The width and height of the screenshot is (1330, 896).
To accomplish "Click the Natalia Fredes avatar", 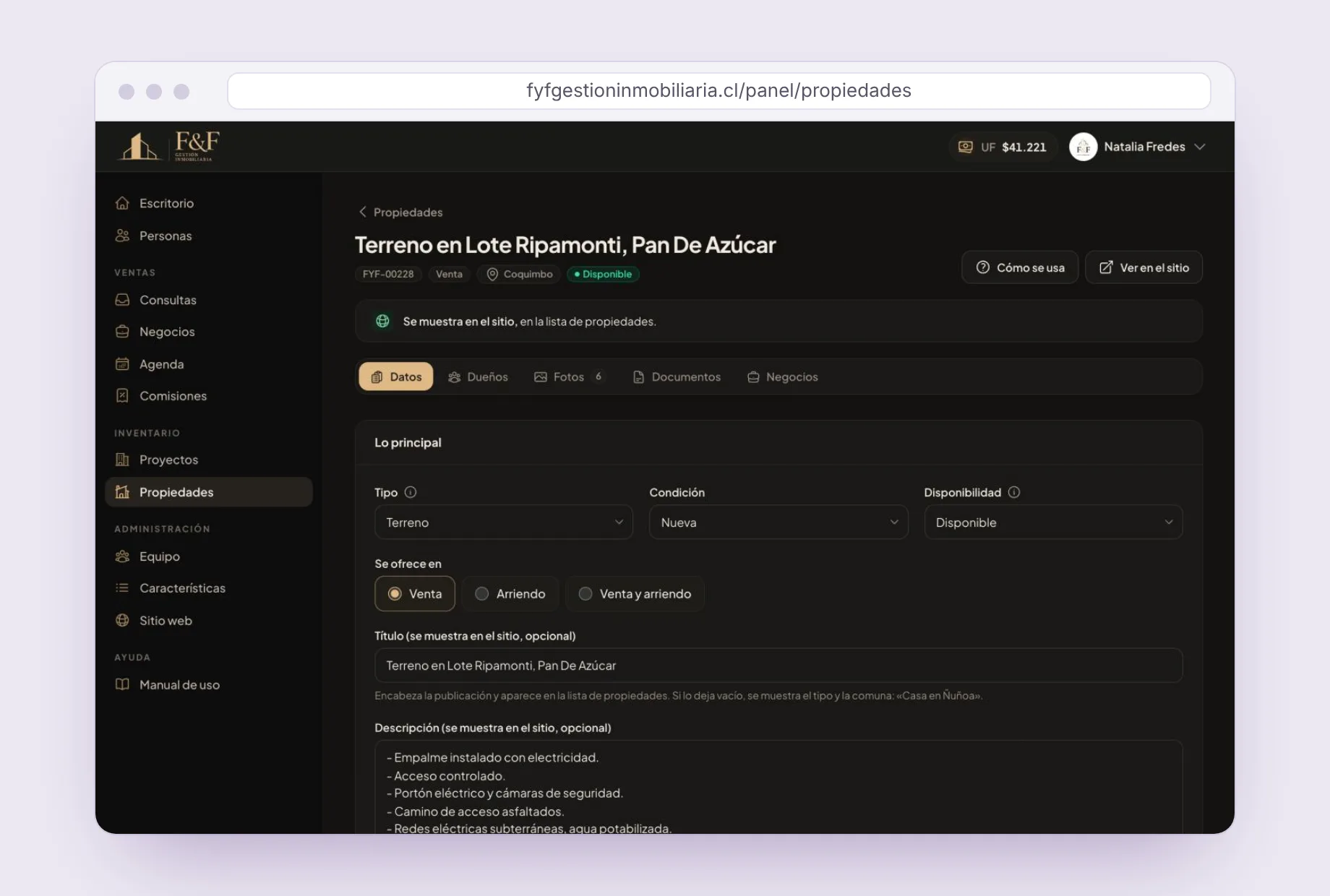I will (1083, 147).
